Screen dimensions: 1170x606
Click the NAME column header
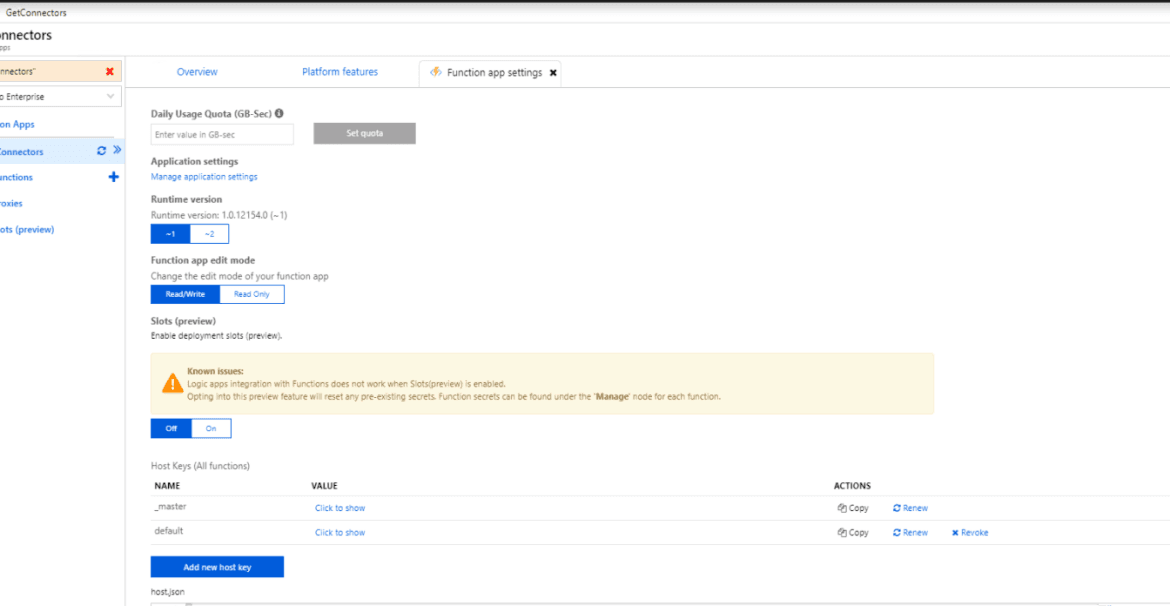click(167, 486)
